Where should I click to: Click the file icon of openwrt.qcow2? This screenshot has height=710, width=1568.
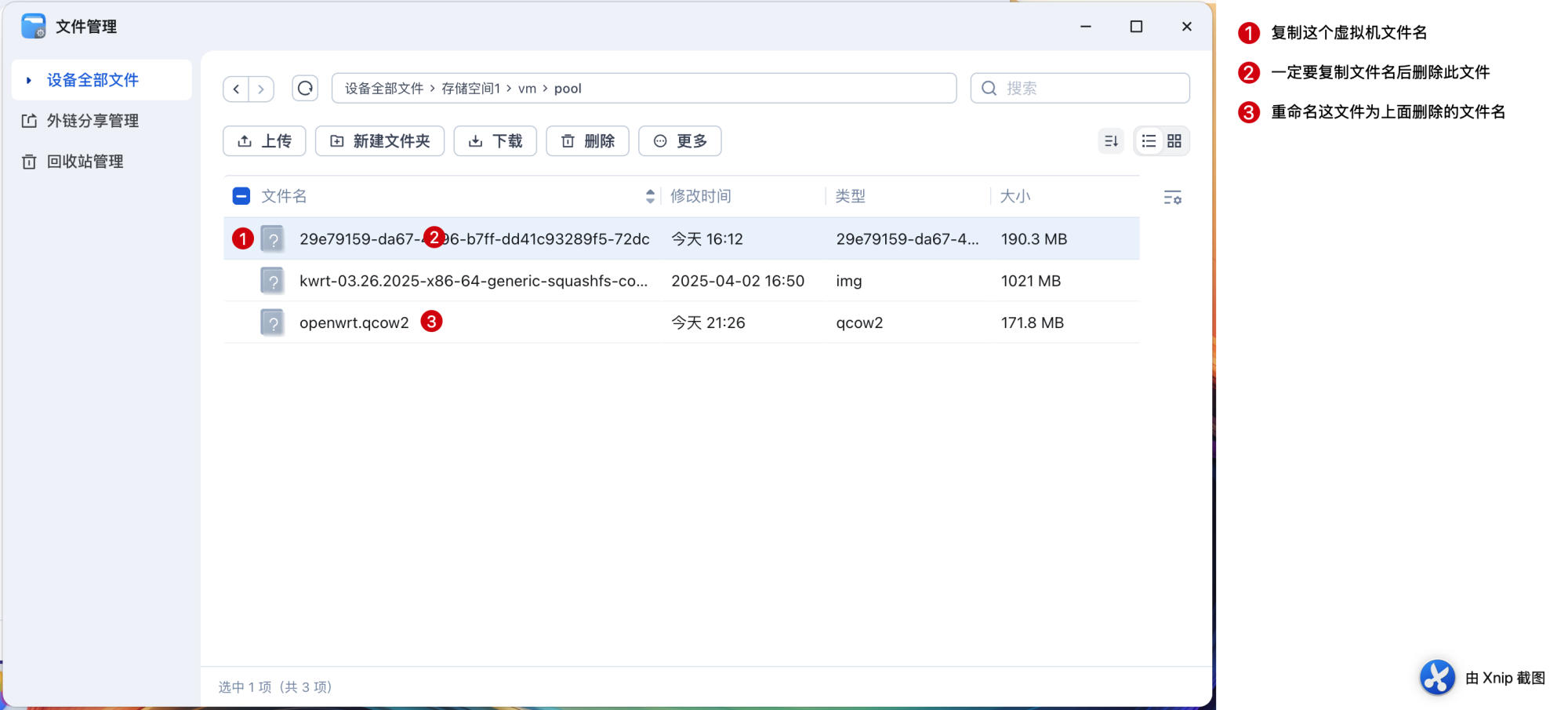pos(272,322)
